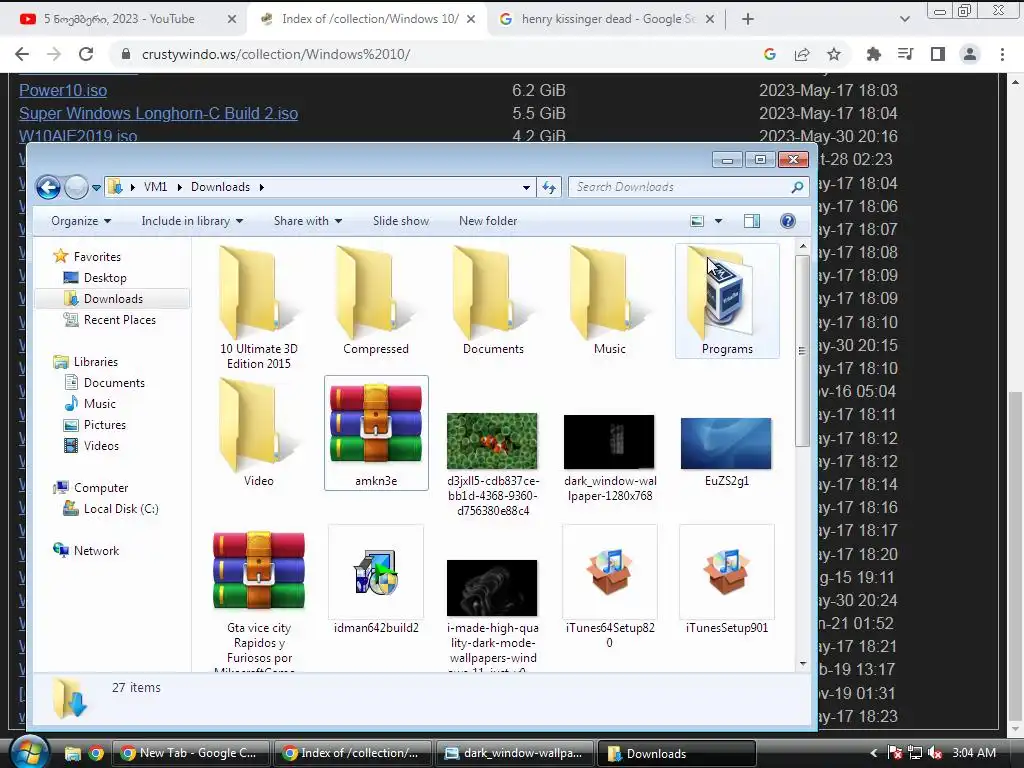The image size is (1024, 768).
Task: Click the Chrome address bar URL
Action: tap(276, 54)
